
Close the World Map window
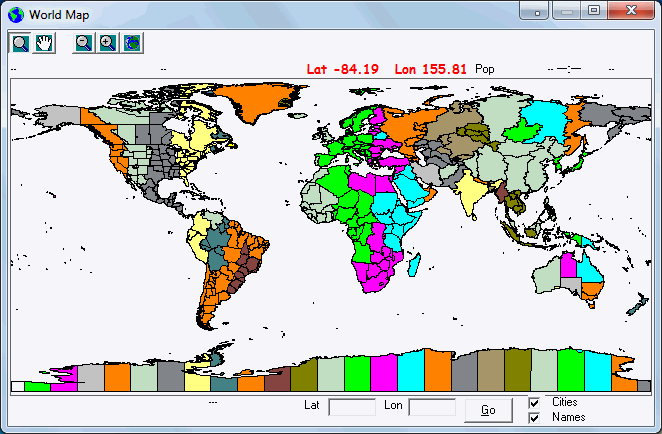tap(631, 11)
